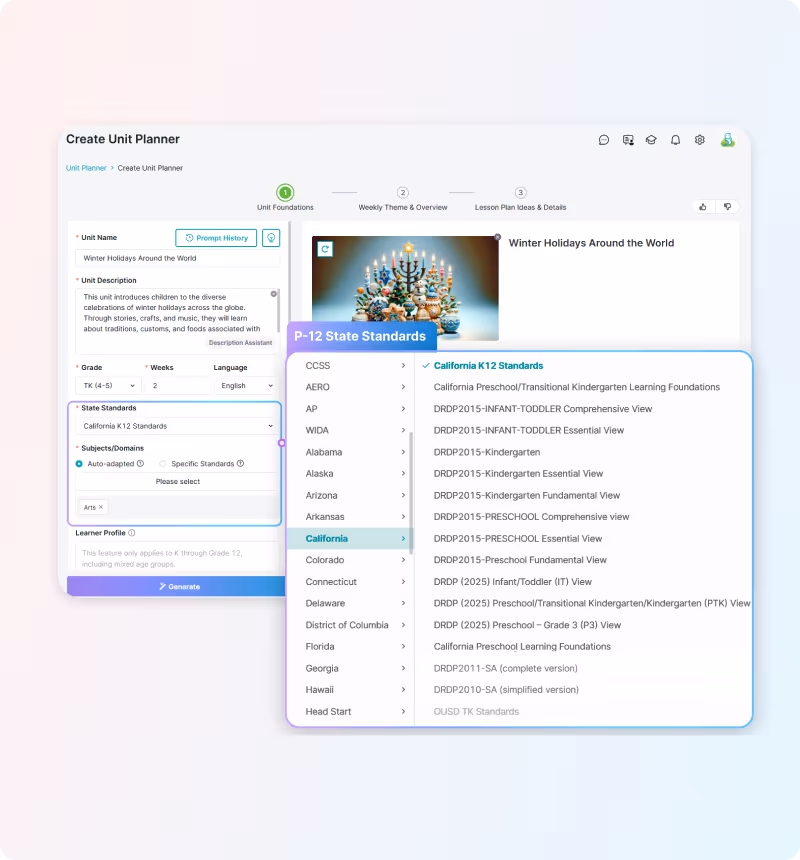
Task: Click the Generate button
Action: tap(176, 586)
